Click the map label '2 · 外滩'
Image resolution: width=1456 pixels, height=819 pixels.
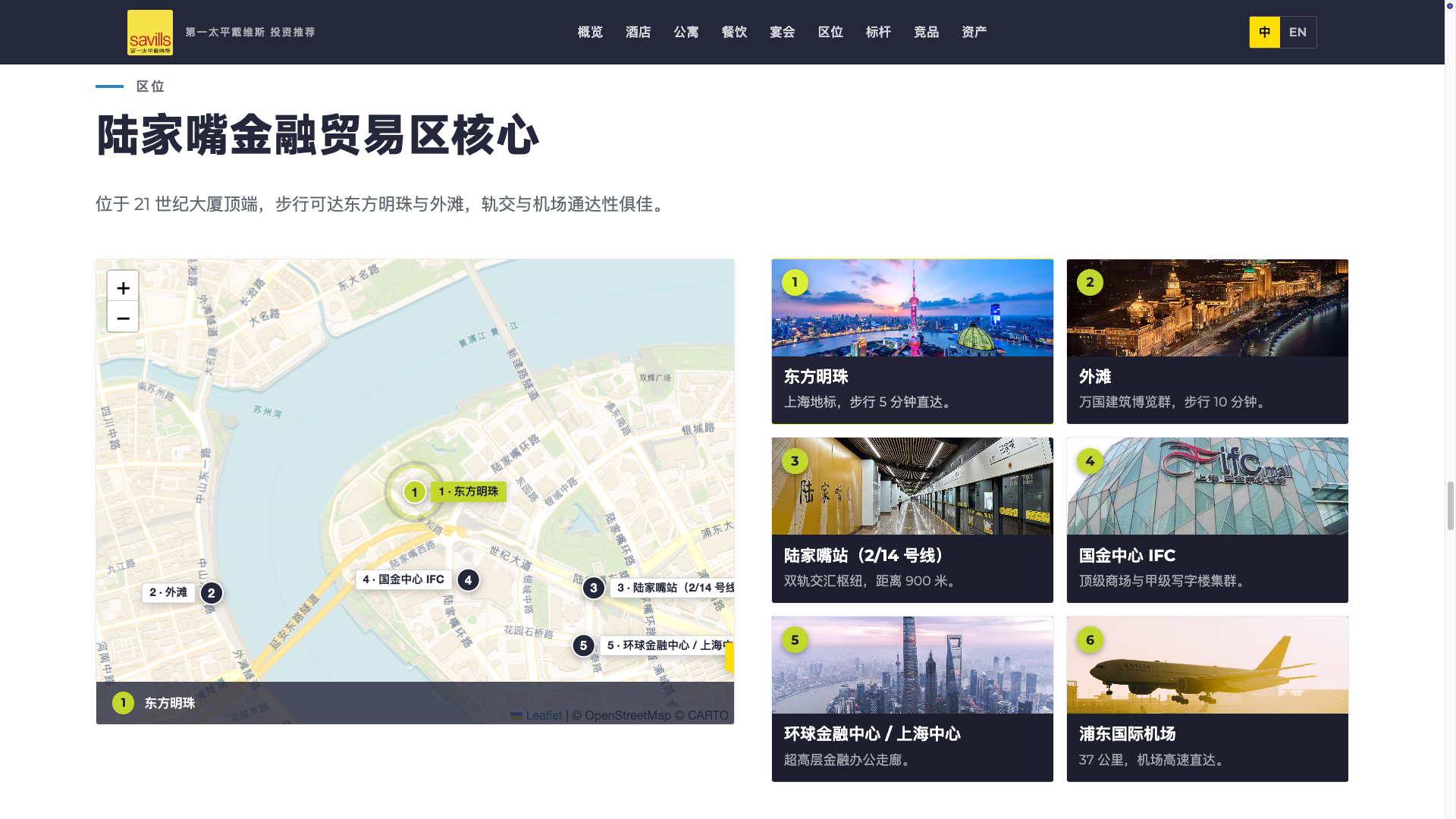[168, 592]
